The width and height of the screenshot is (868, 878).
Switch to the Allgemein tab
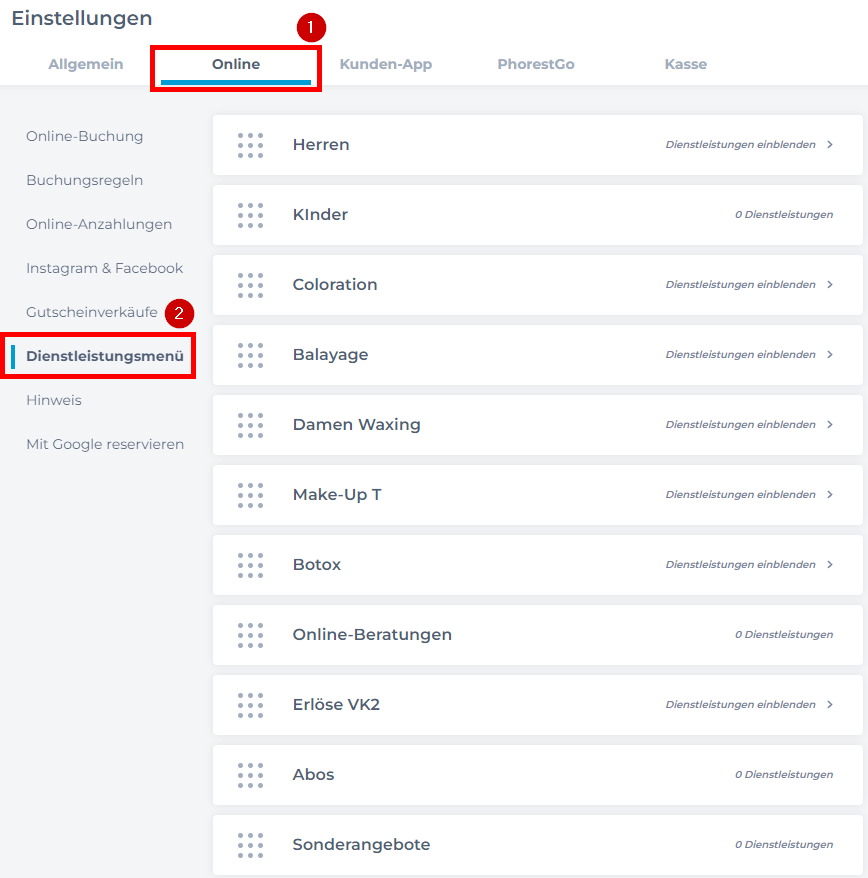[86, 64]
